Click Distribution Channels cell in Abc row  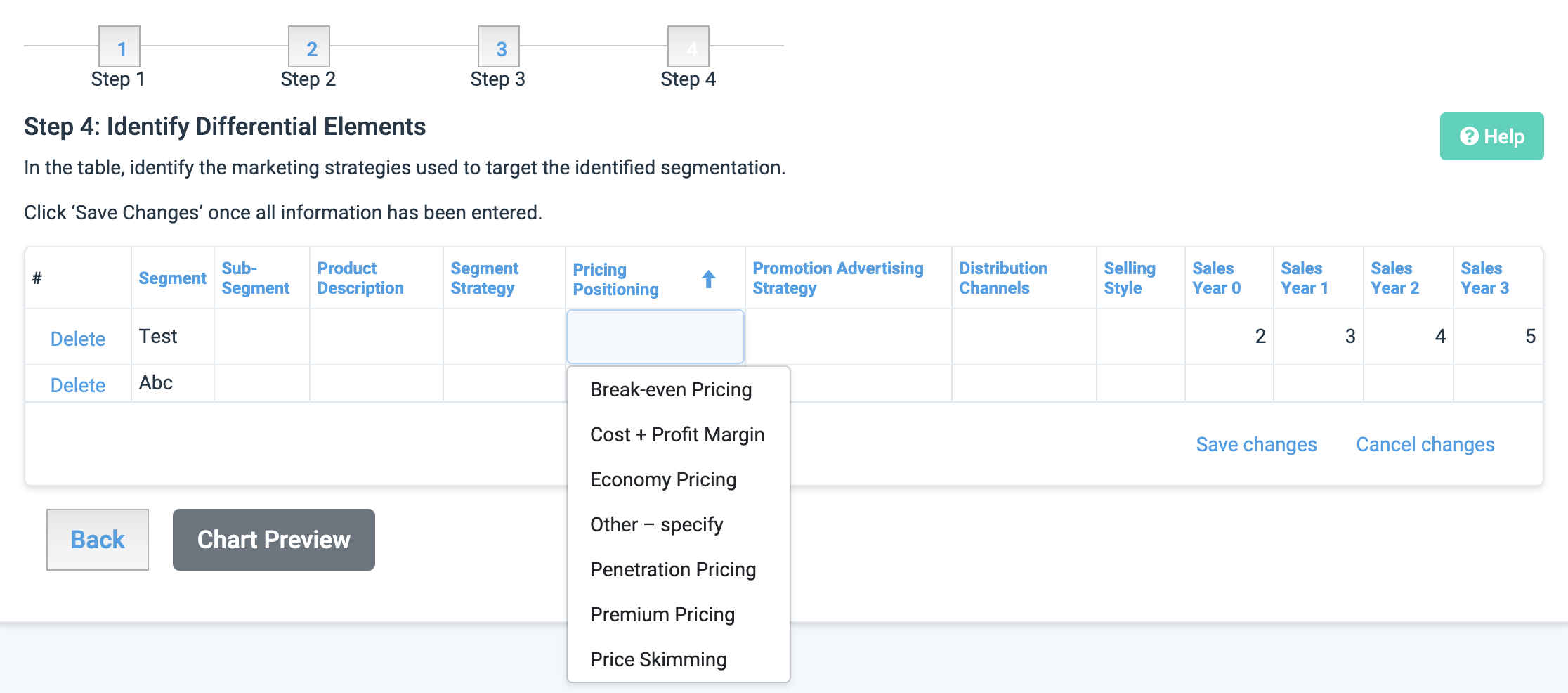1024,383
